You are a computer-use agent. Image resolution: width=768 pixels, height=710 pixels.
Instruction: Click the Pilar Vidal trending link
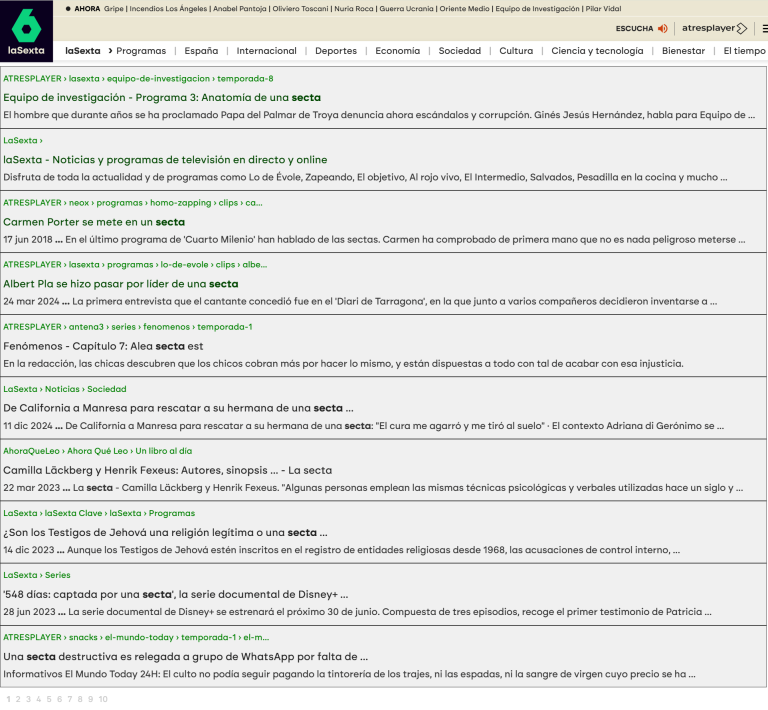tap(603, 8)
